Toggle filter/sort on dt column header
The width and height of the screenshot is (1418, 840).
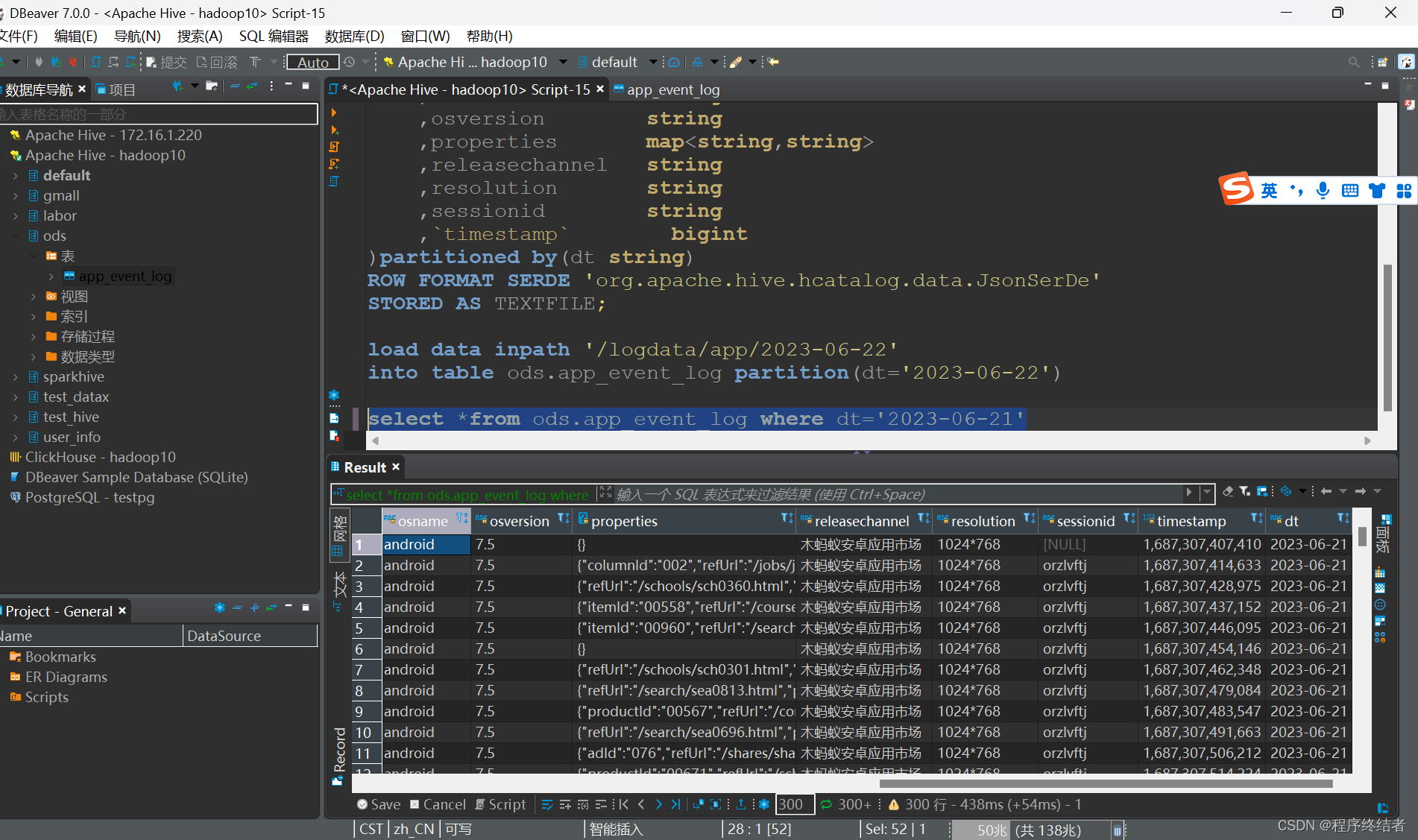1343,519
